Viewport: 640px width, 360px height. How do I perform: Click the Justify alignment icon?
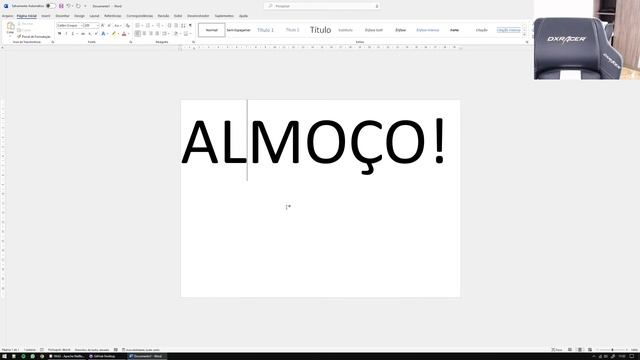(x=157, y=33)
